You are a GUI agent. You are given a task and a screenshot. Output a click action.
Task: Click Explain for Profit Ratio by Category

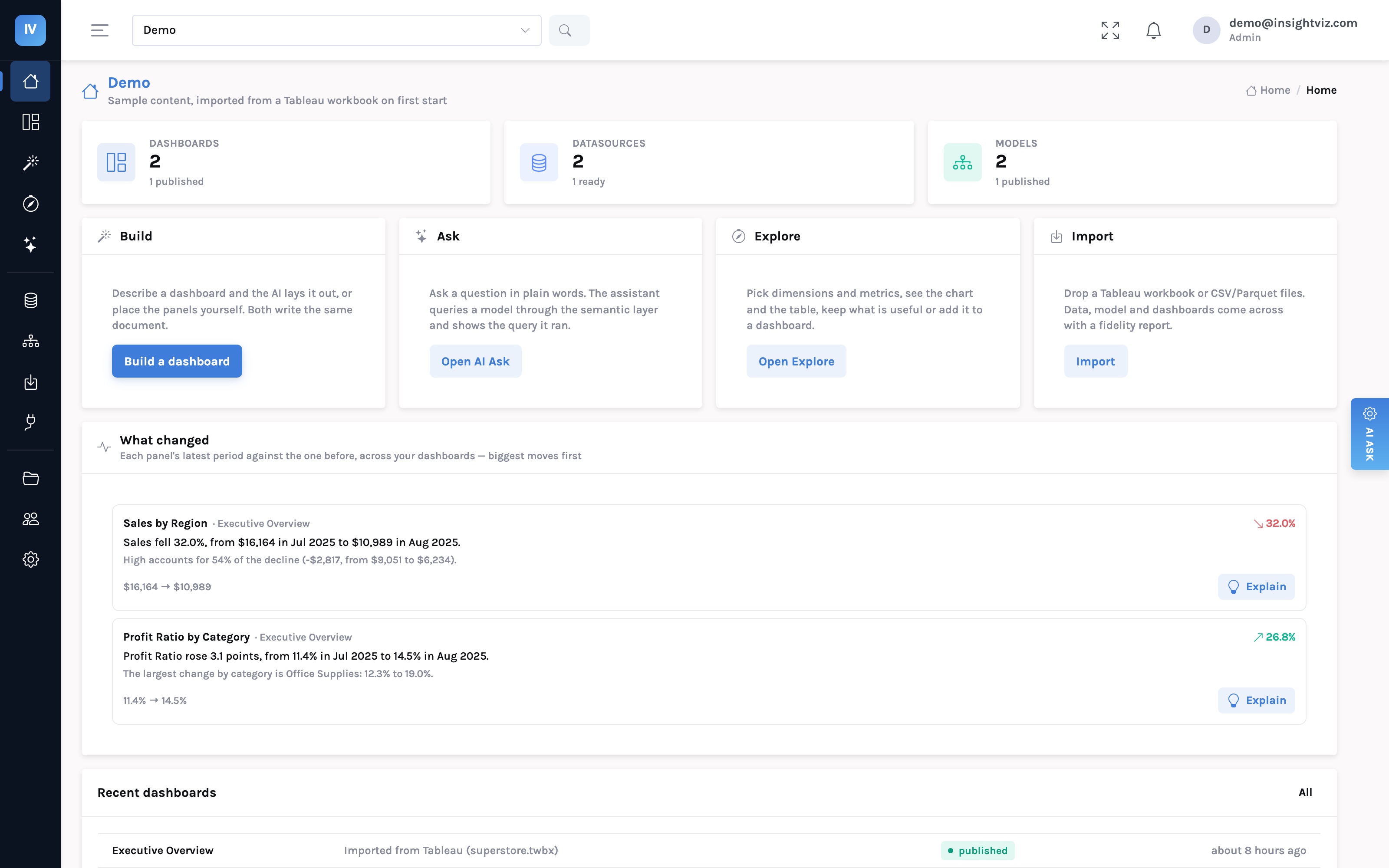click(x=1257, y=700)
